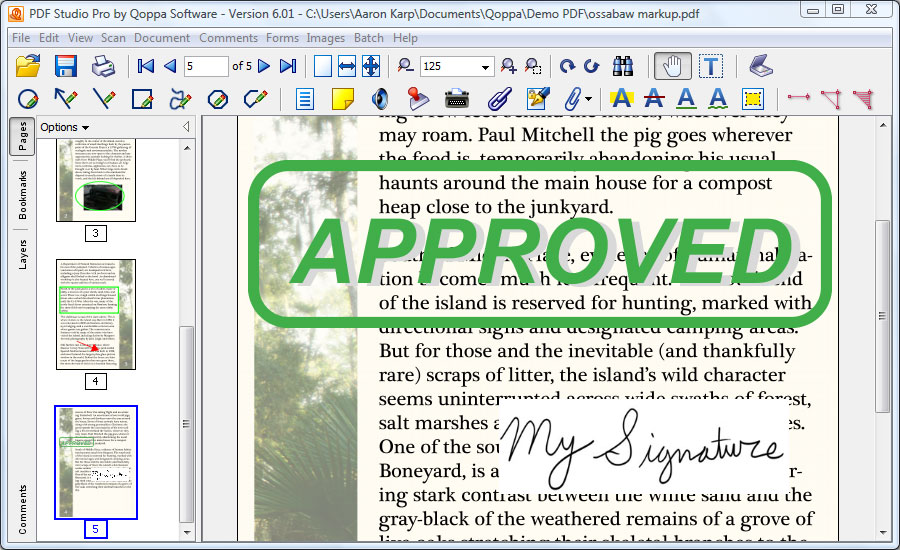Image resolution: width=900 pixels, height=550 pixels.
Task: Select the page 3 thumbnail
Action: click(x=96, y=180)
